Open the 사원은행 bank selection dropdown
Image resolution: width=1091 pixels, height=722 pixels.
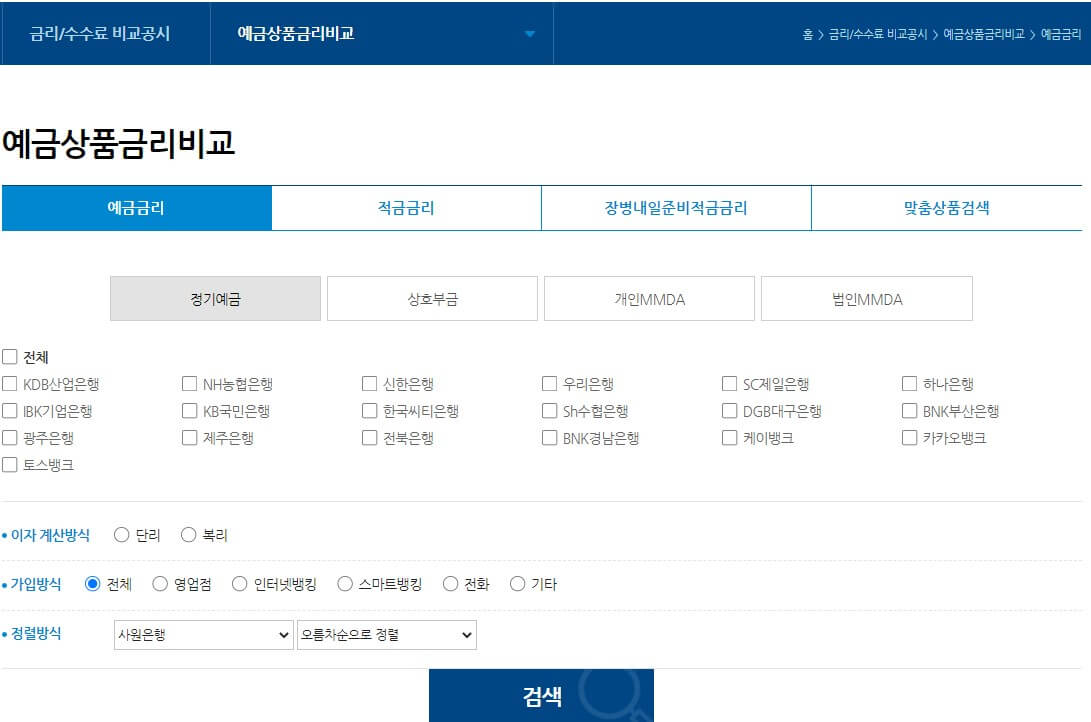[x=203, y=634]
